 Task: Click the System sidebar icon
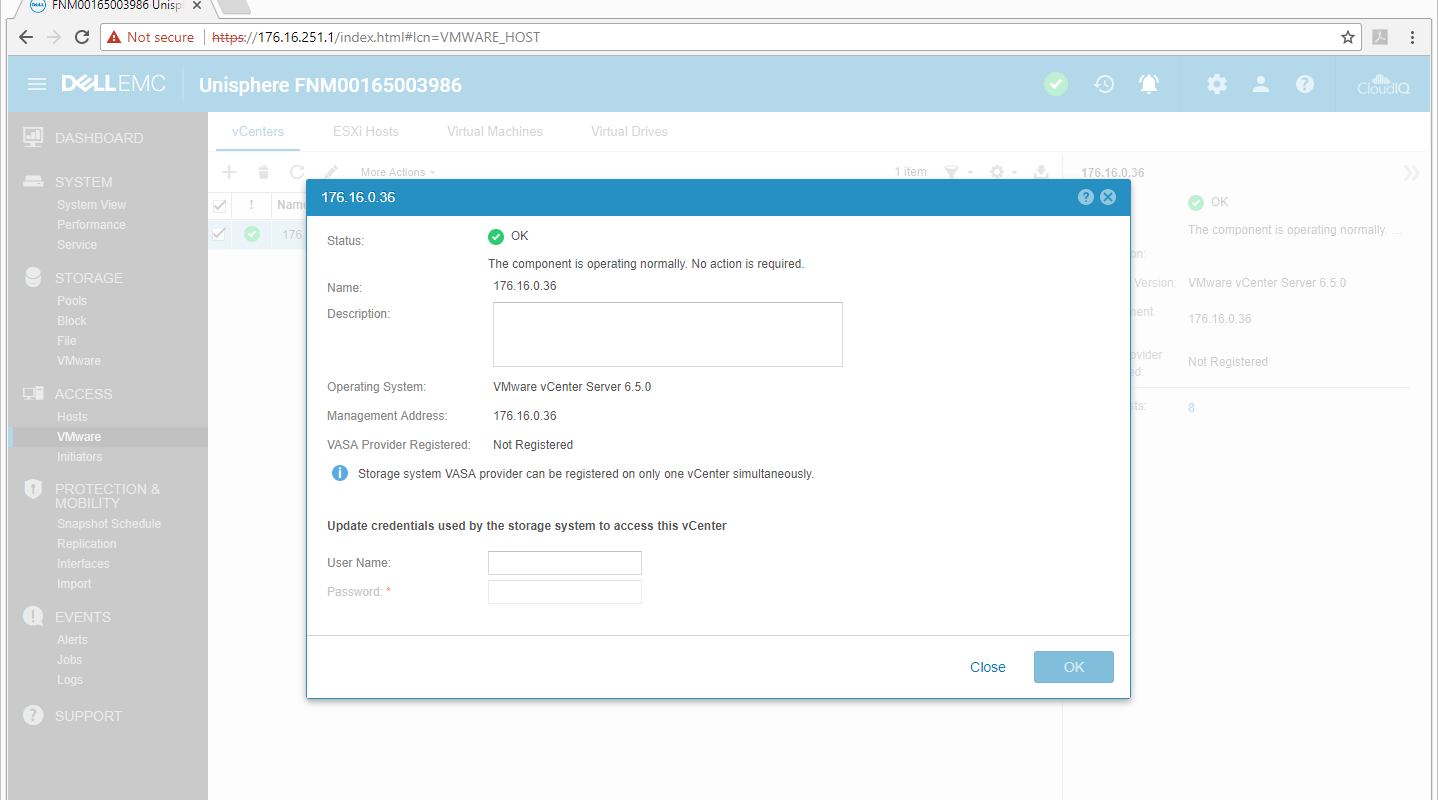point(33,182)
